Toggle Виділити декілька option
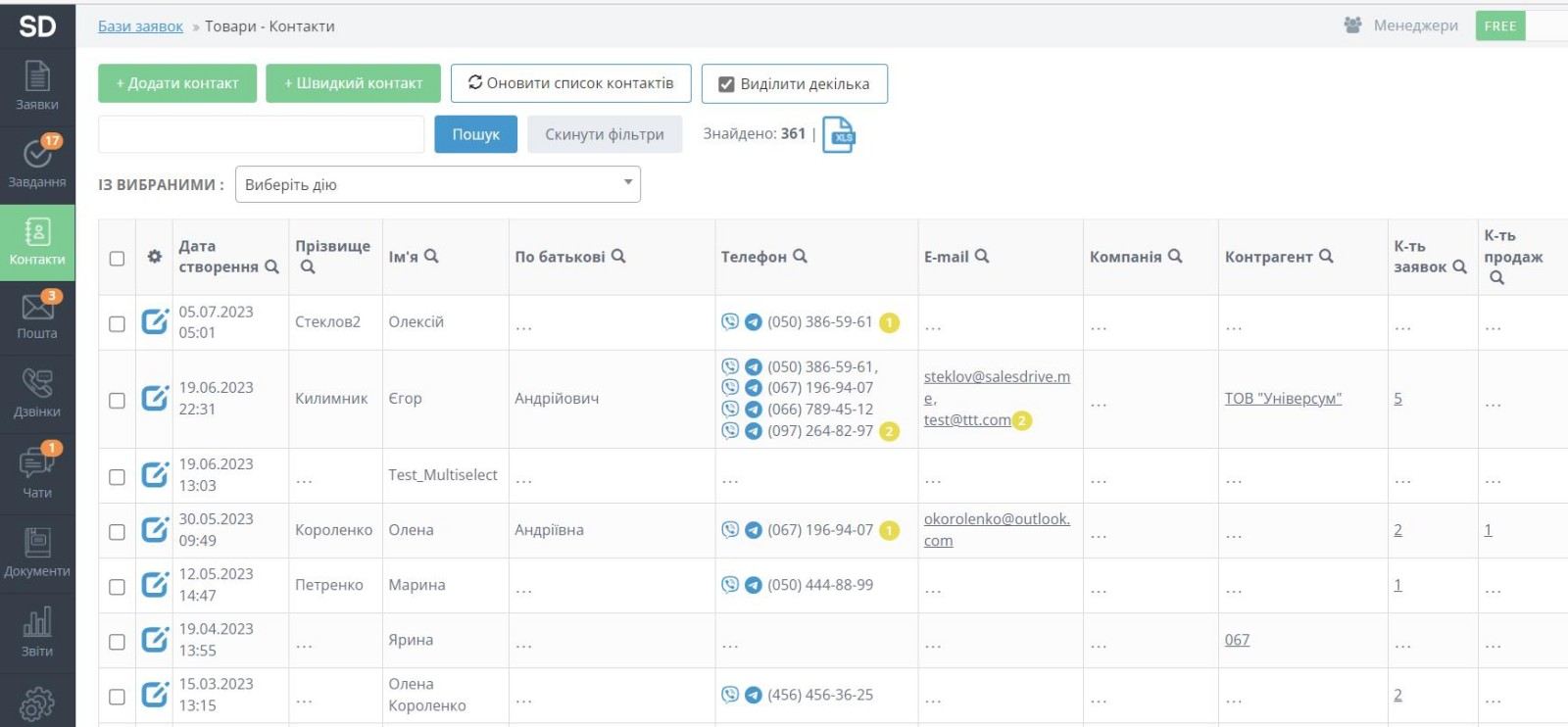 [x=795, y=83]
